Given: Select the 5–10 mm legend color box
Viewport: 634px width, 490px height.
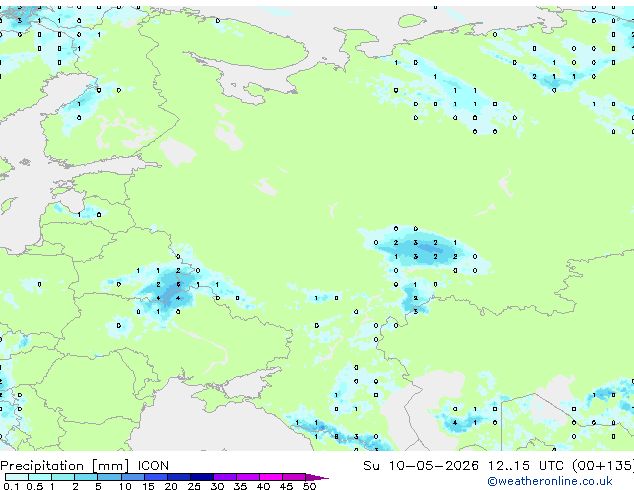Looking at the screenshot, I should (x=109, y=477).
